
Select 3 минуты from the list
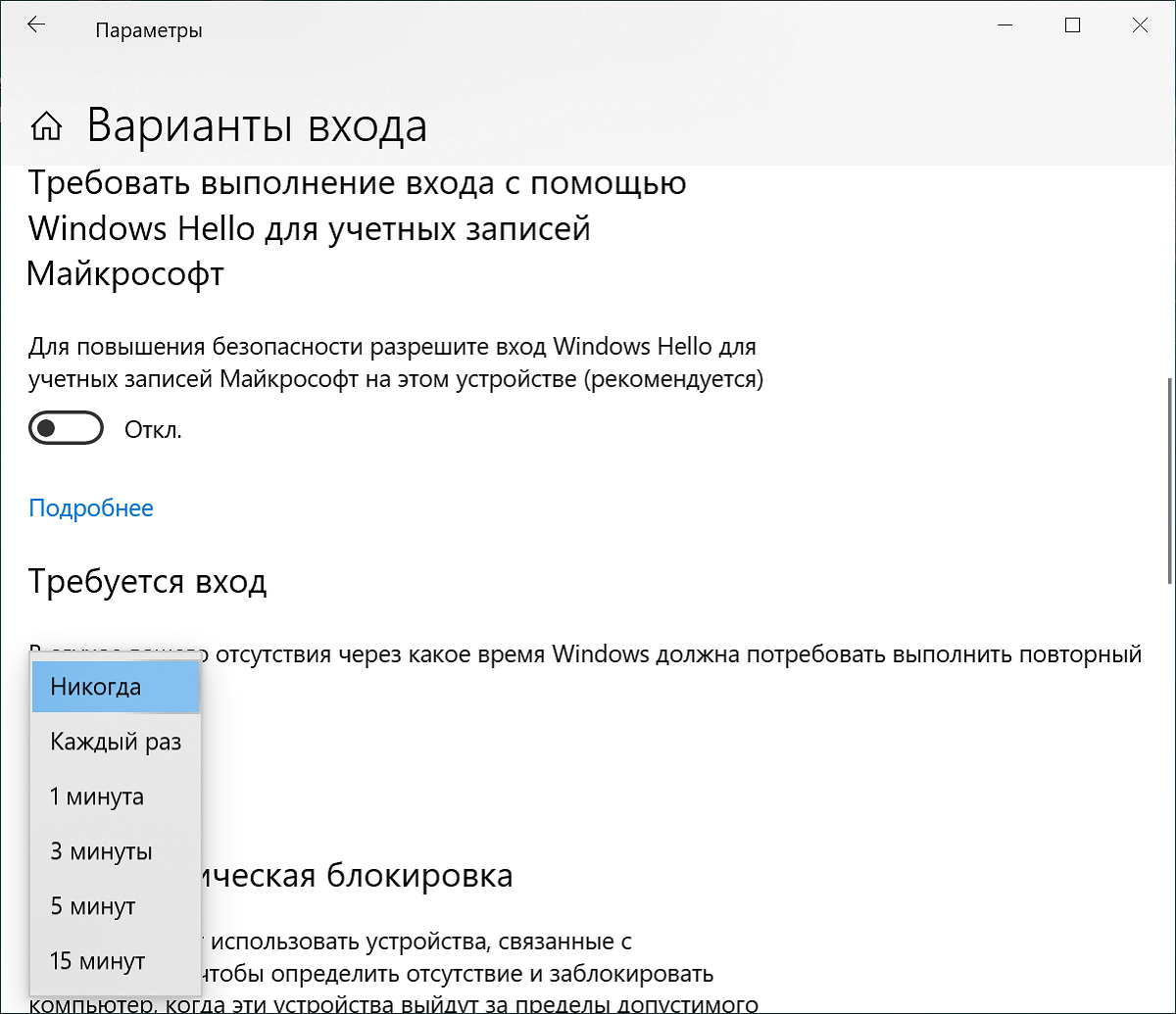click(x=117, y=851)
